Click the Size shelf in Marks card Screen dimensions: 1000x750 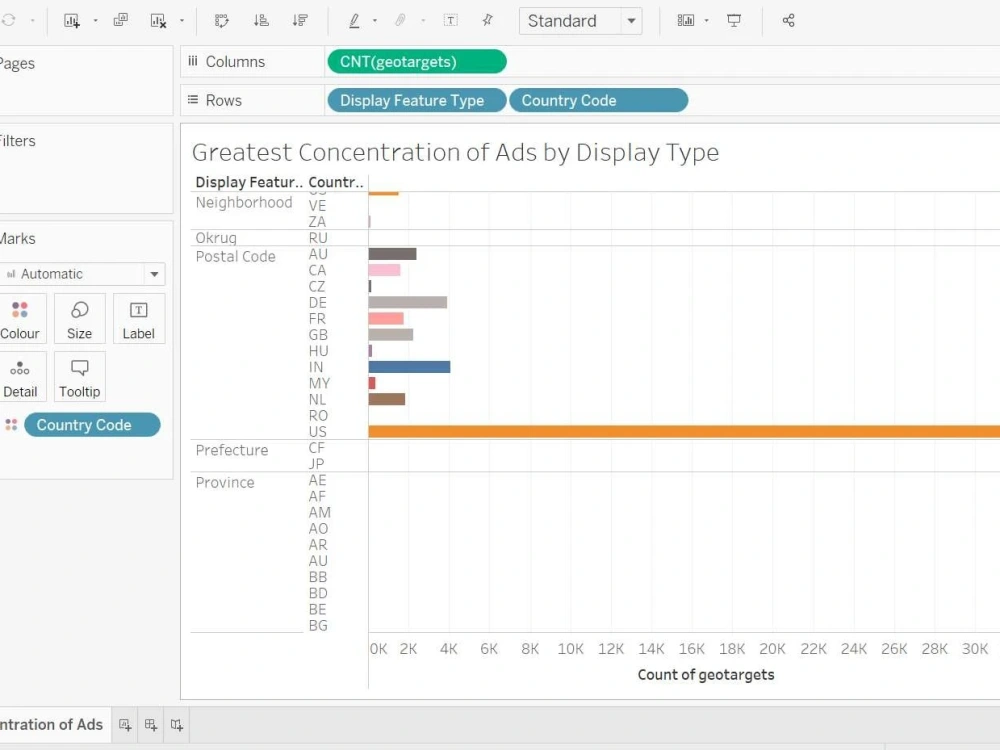click(x=79, y=318)
